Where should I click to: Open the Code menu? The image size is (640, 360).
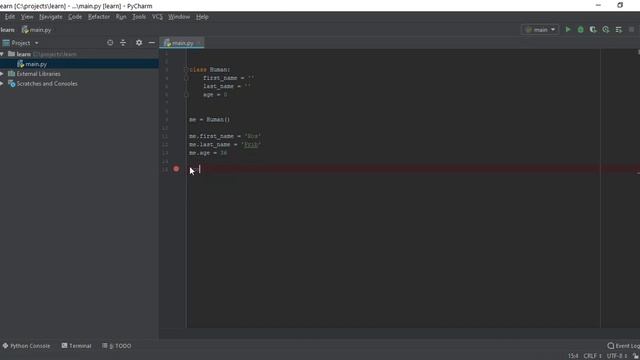[x=75, y=17]
